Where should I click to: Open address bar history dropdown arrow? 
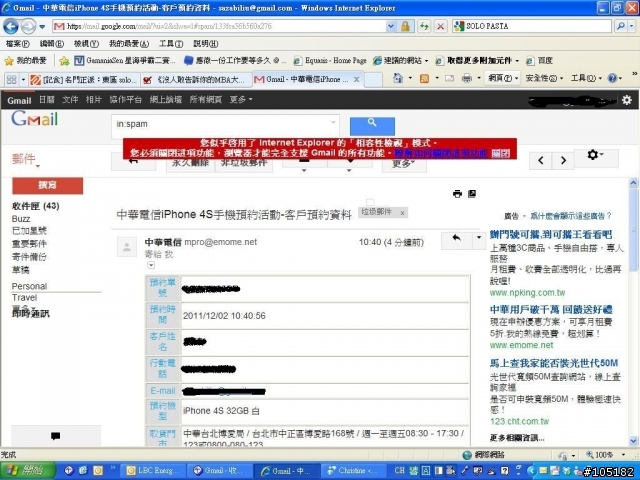[x=391, y=27]
